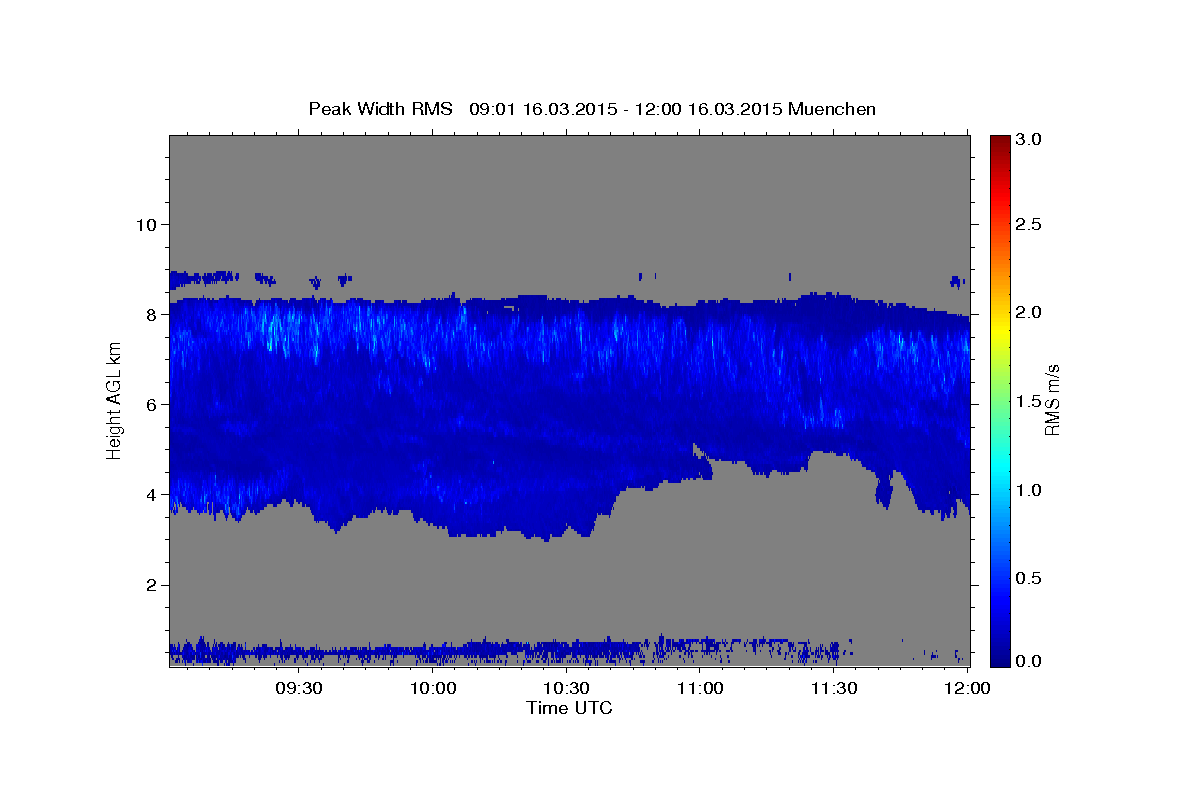The width and height of the screenshot is (1200, 800).
Task: Click the 11:00 time tick label
Action: pyautogui.click(x=700, y=688)
